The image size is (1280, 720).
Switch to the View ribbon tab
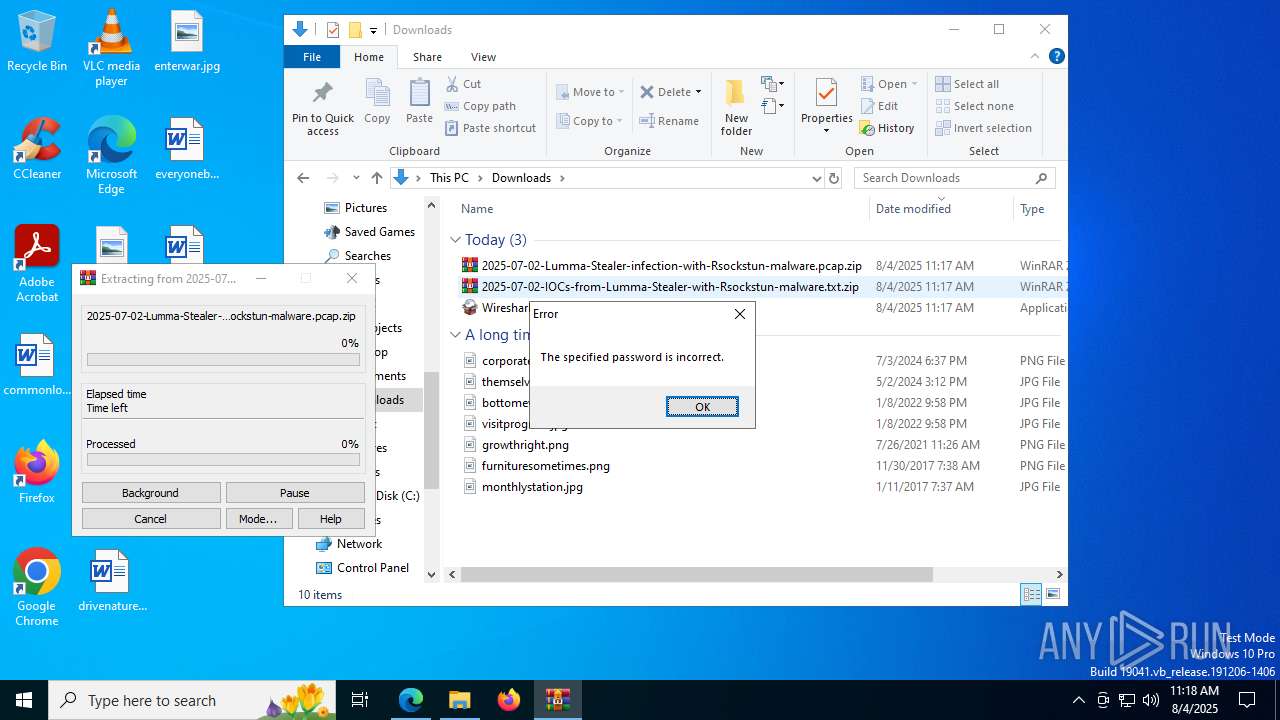click(x=483, y=57)
